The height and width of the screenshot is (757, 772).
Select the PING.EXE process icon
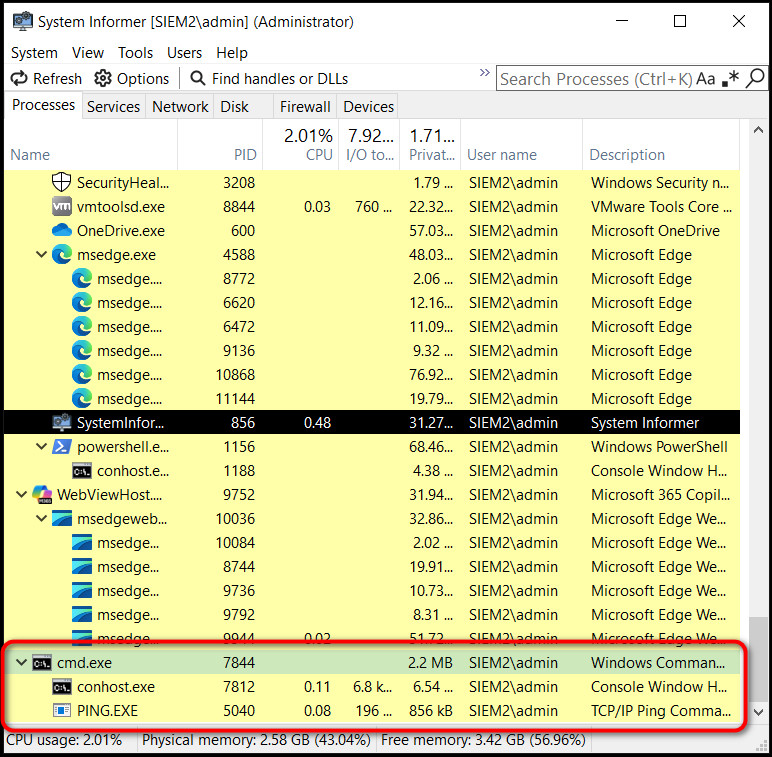coord(62,711)
